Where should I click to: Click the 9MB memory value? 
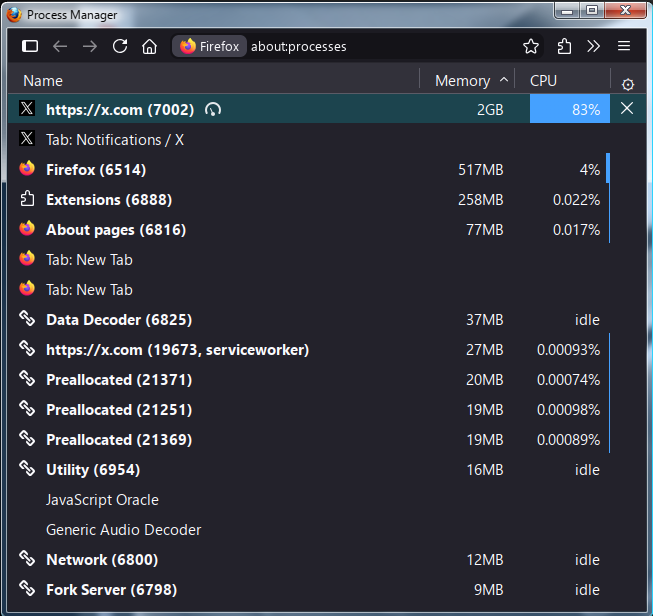pos(489,589)
